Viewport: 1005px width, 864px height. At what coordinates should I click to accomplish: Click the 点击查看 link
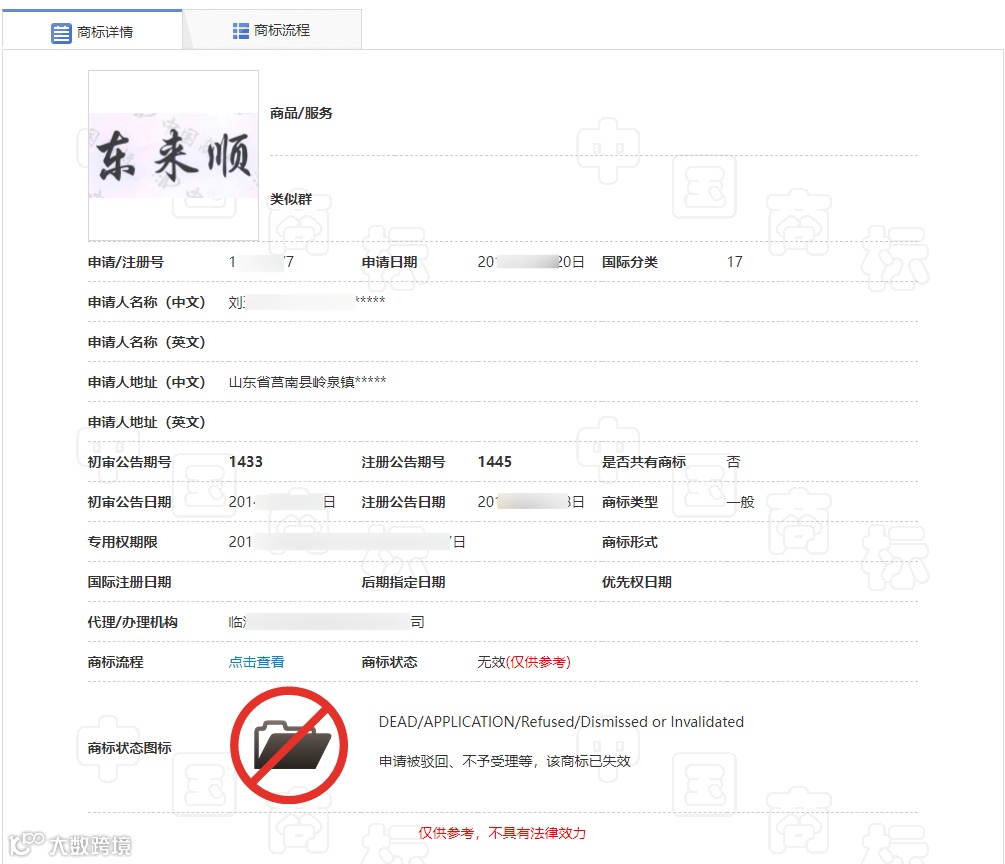256,662
